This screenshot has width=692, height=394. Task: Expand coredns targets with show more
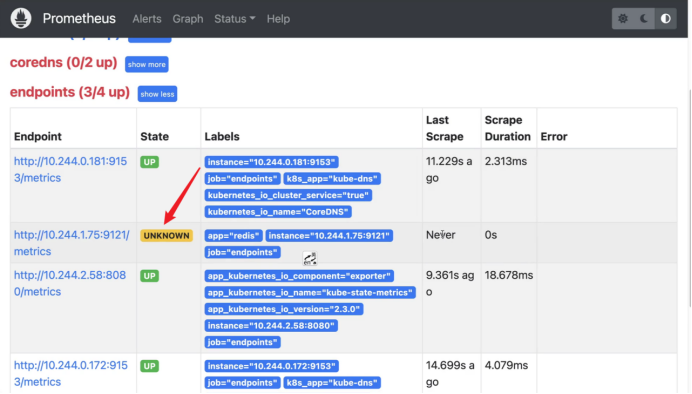pyautogui.click(x=147, y=64)
